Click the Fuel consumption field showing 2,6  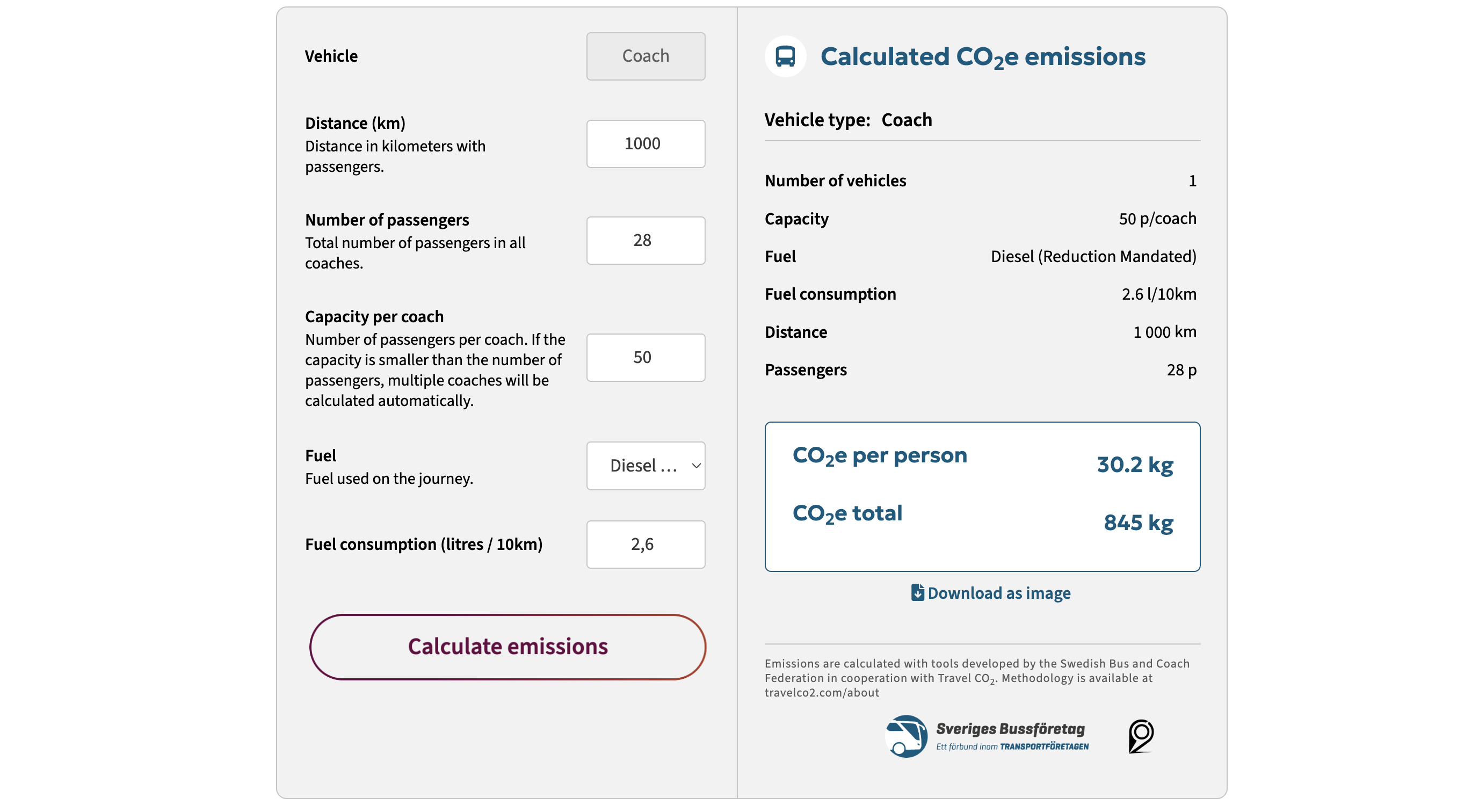click(x=646, y=544)
